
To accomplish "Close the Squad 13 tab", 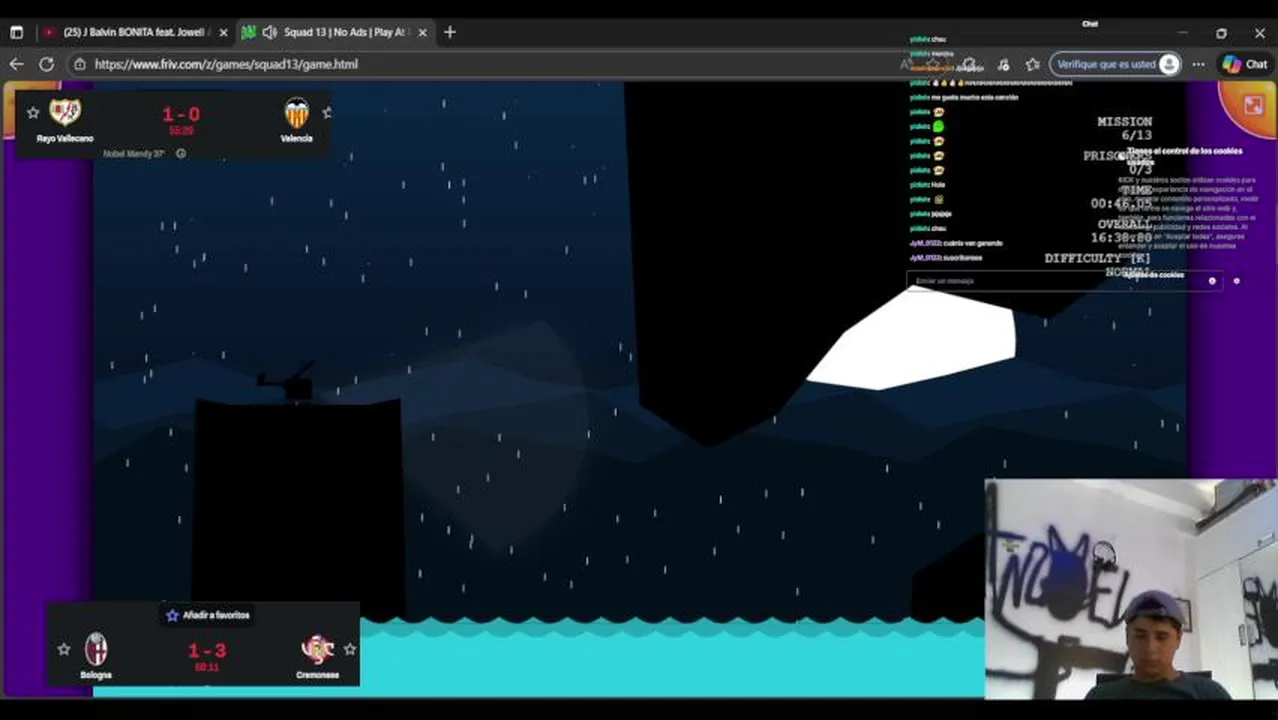I will tap(422, 32).
